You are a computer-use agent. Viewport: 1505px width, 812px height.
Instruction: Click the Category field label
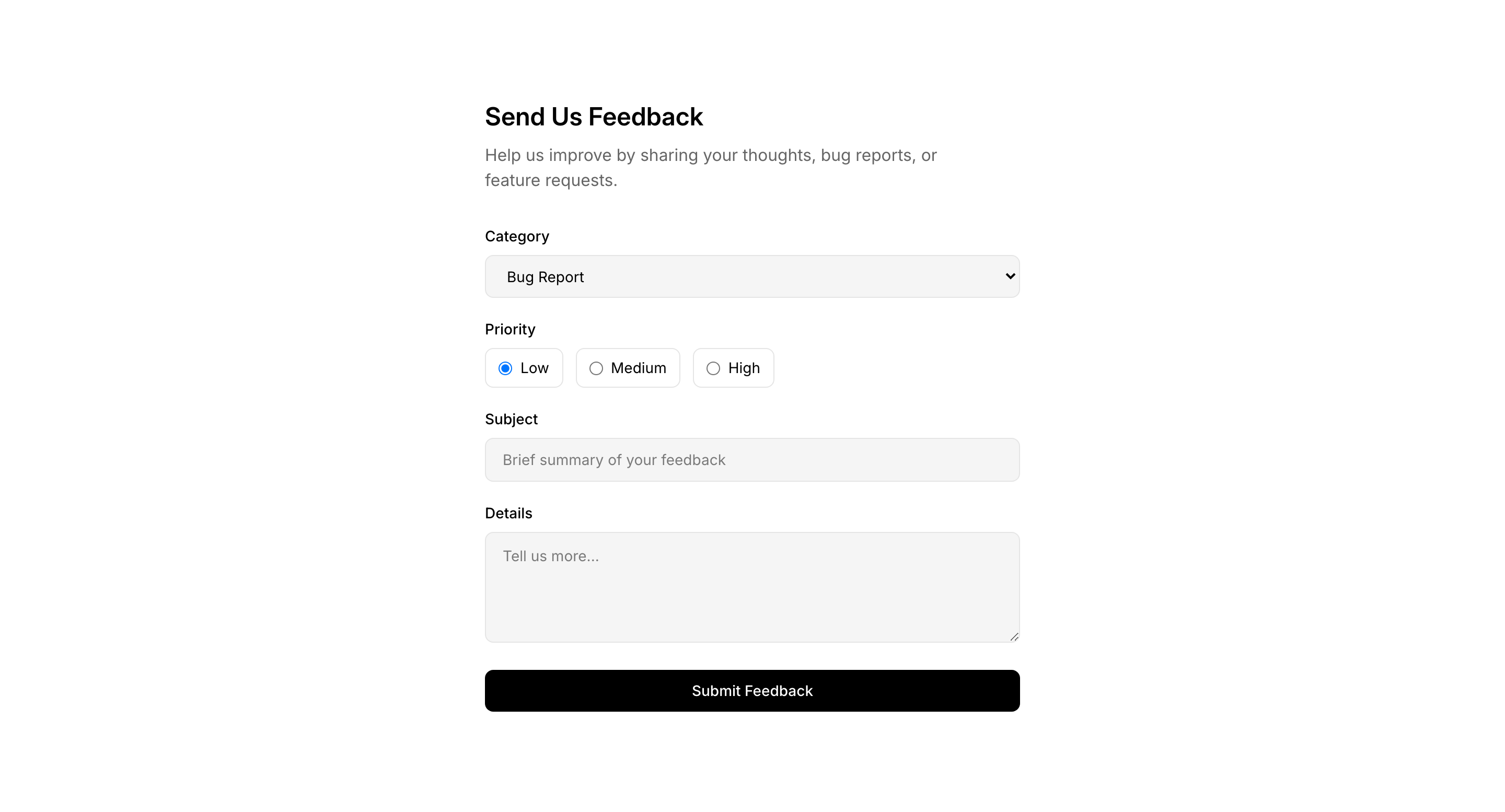pos(516,237)
